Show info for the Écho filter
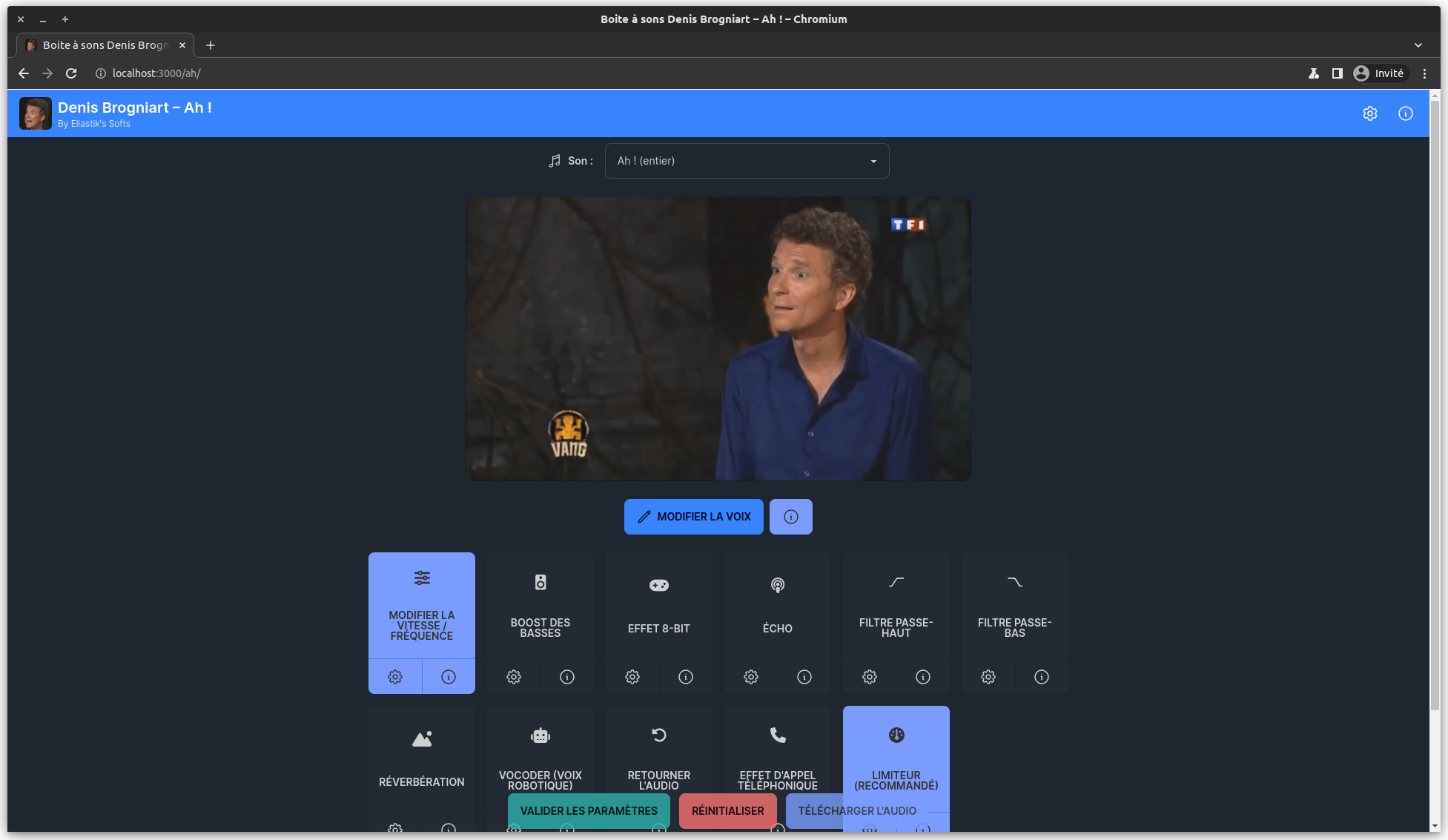Image resolution: width=1448 pixels, height=840 pixels. click(x=804, y=677)
